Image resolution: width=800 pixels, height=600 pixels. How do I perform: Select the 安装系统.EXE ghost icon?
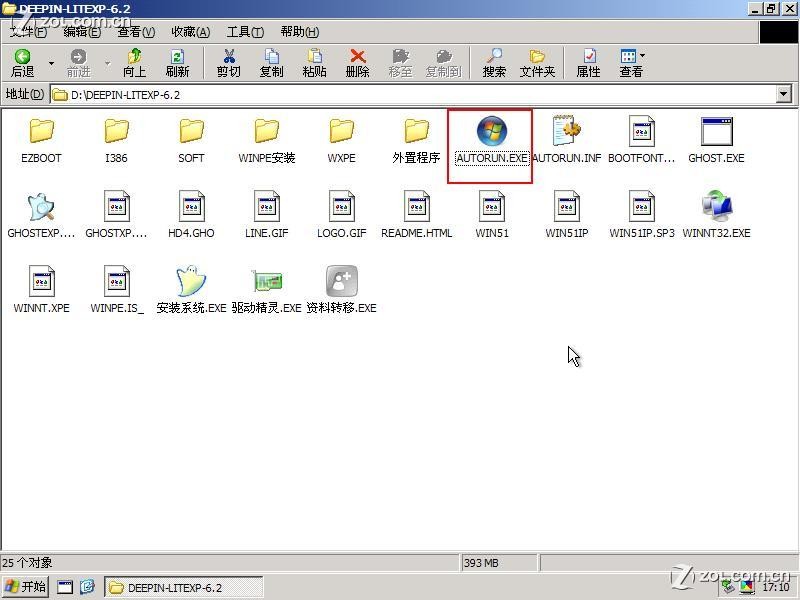tap(191, 282)
